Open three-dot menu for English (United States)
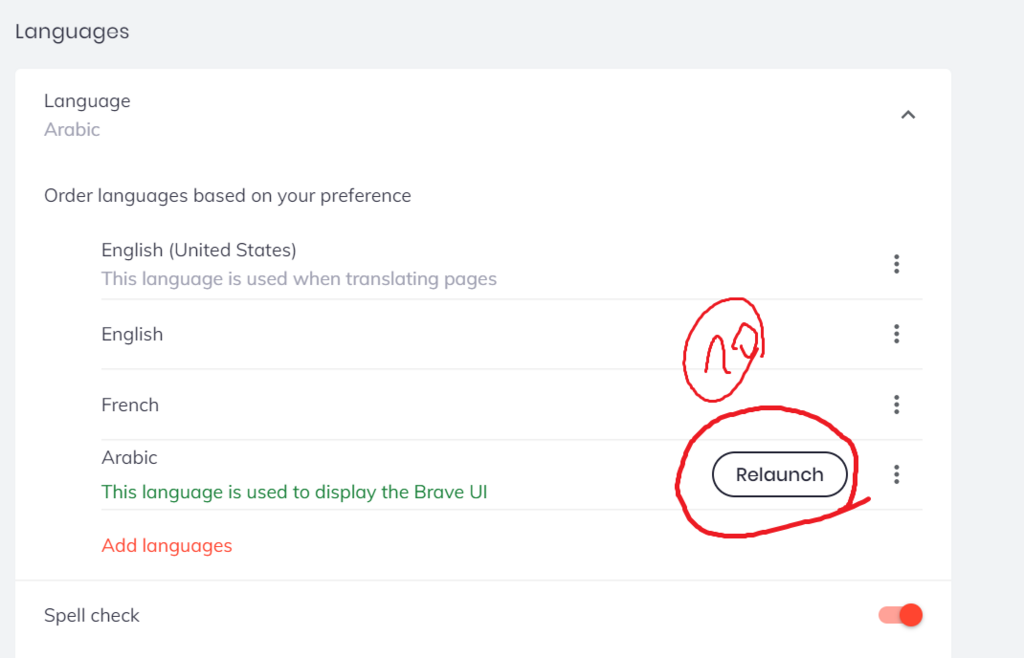This screenshot has width=1024, height=658. (x=897, y=264)
